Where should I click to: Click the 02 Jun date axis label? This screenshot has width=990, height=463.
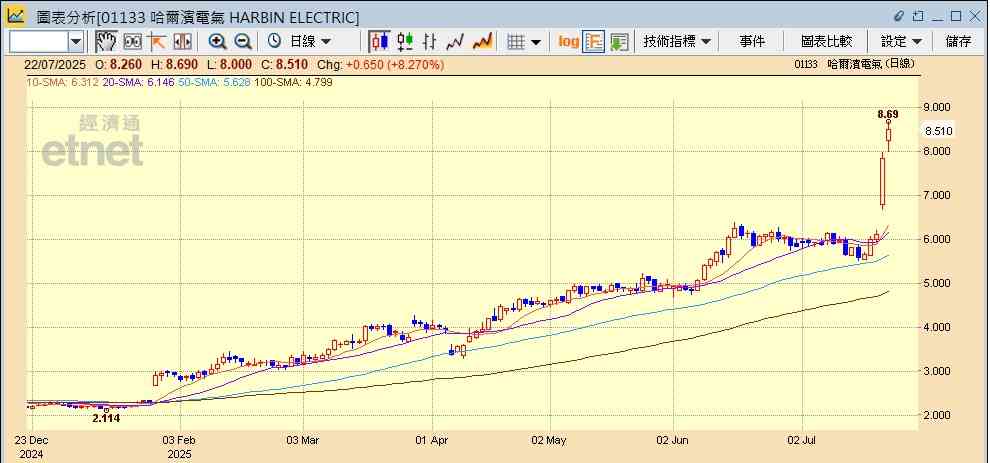674,440
